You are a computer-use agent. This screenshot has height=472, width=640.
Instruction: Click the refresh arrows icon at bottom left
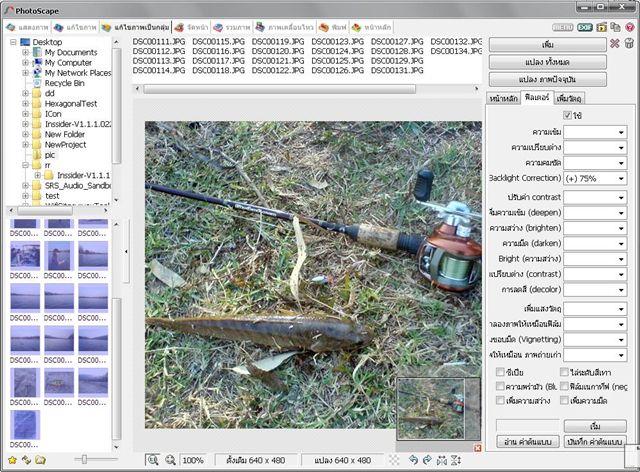click(x=27, y=460)
